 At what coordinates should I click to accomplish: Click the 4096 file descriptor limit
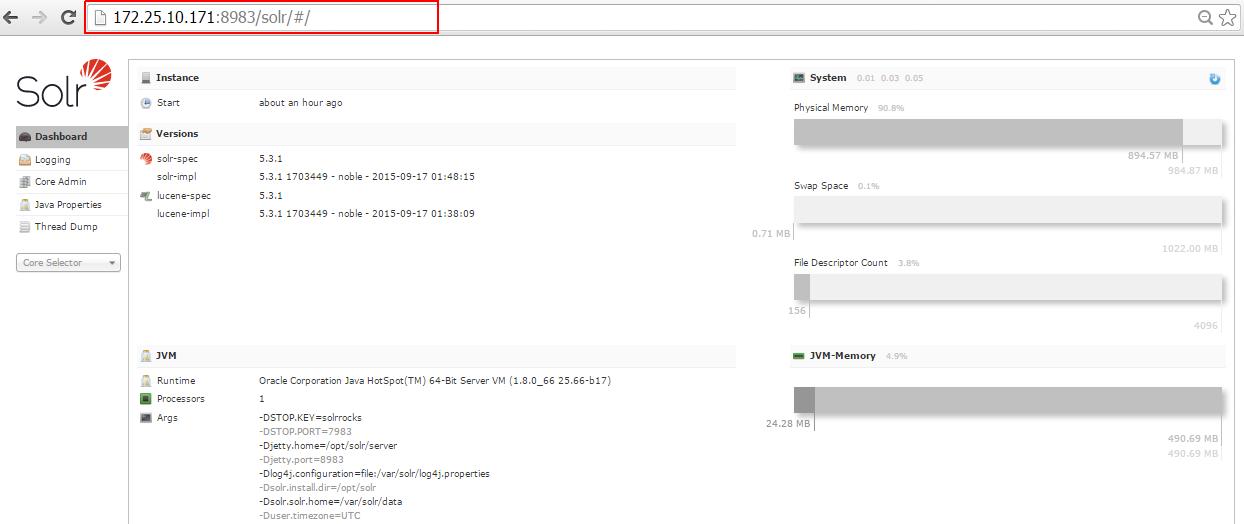tap(1206, 326)
